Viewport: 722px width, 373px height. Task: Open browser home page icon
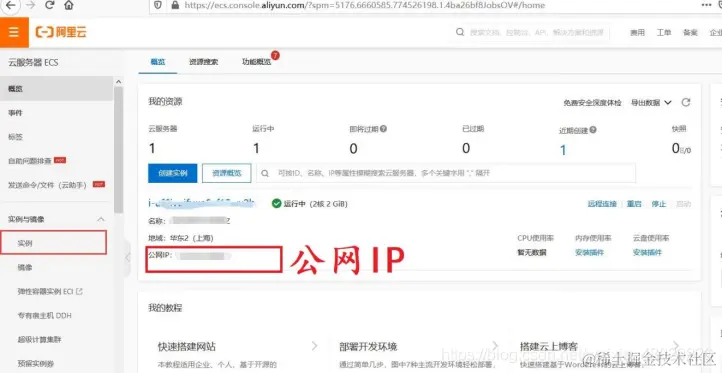pos(69,5)
